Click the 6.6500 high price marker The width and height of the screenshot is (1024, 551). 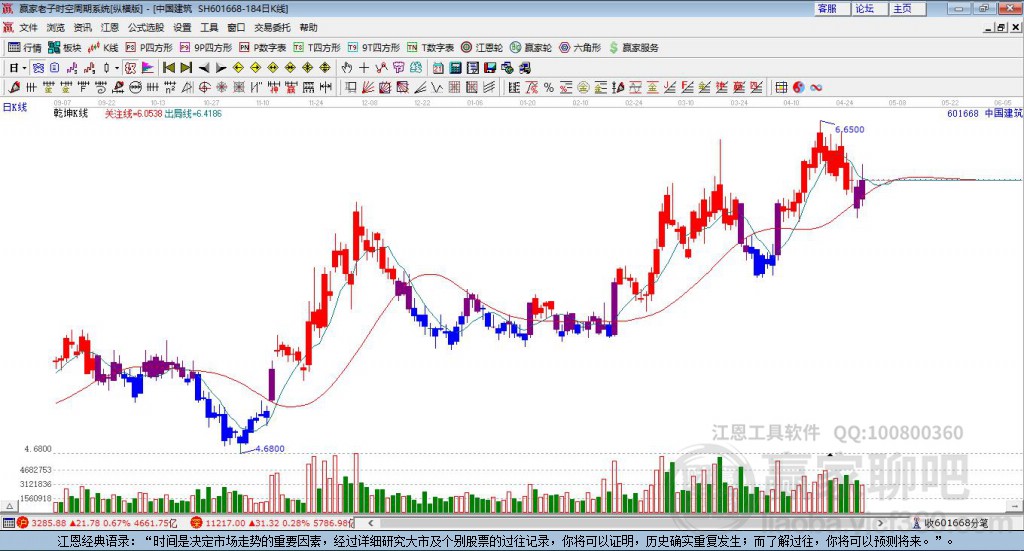(850, 129)
